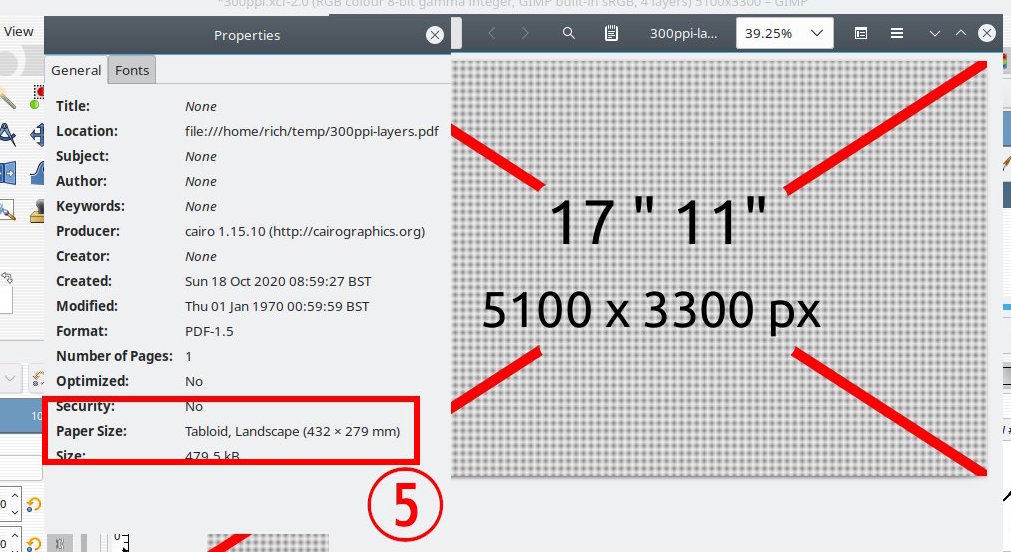This screenshot has width=1011, height=552.
Task: Switch to the Fonts tab
Action: (132, 70)
